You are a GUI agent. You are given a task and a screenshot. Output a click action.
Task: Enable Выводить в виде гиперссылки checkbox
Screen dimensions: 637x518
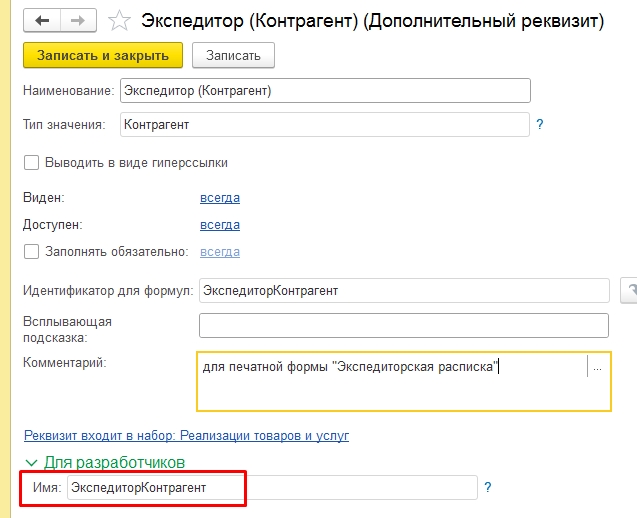point(31,163)
